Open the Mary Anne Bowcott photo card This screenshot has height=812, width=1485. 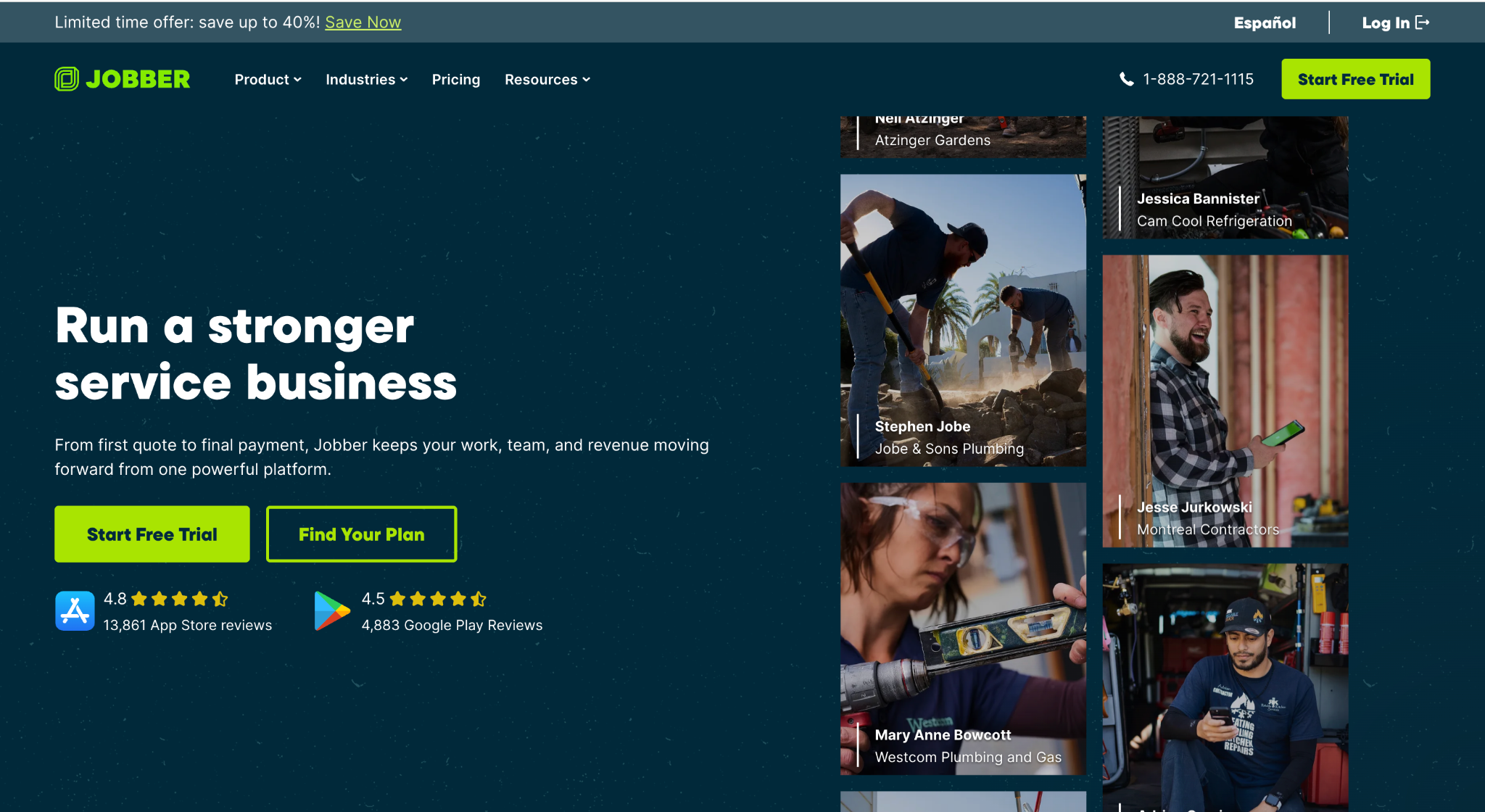click(963, 629)
